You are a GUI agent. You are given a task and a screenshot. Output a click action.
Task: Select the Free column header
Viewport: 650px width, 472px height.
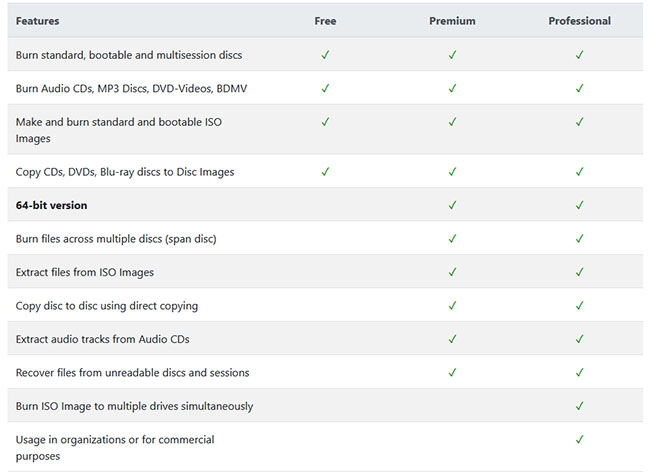[x=325, y=21]
